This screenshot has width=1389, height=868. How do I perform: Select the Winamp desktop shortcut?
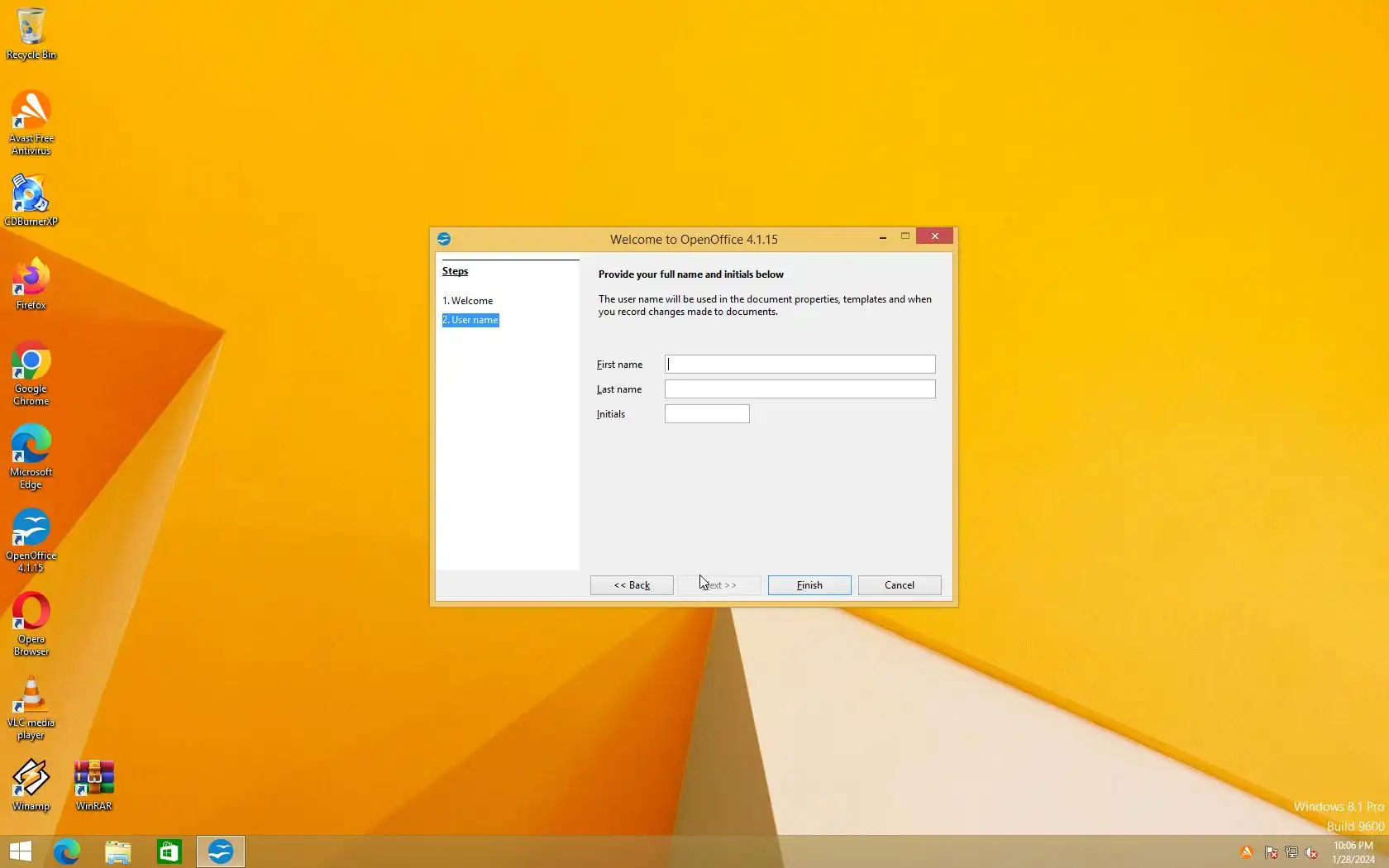(x=31, y=785)
